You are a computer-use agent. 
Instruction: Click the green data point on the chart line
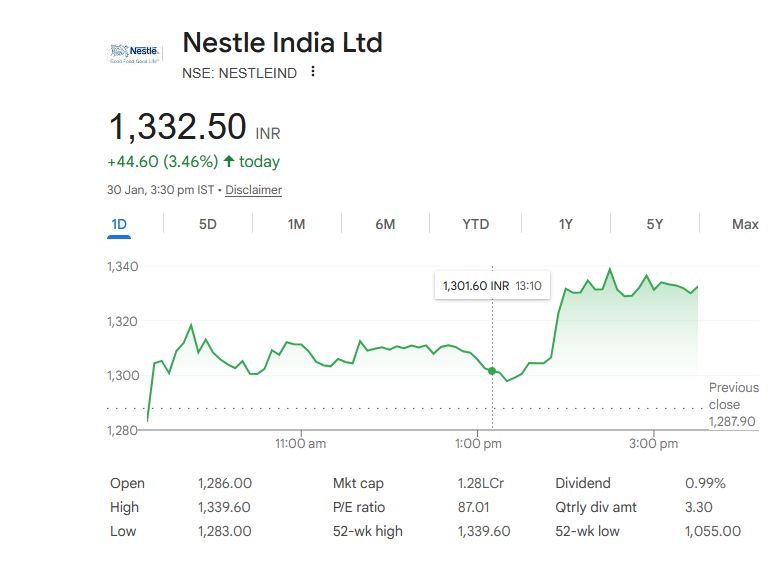492,371
